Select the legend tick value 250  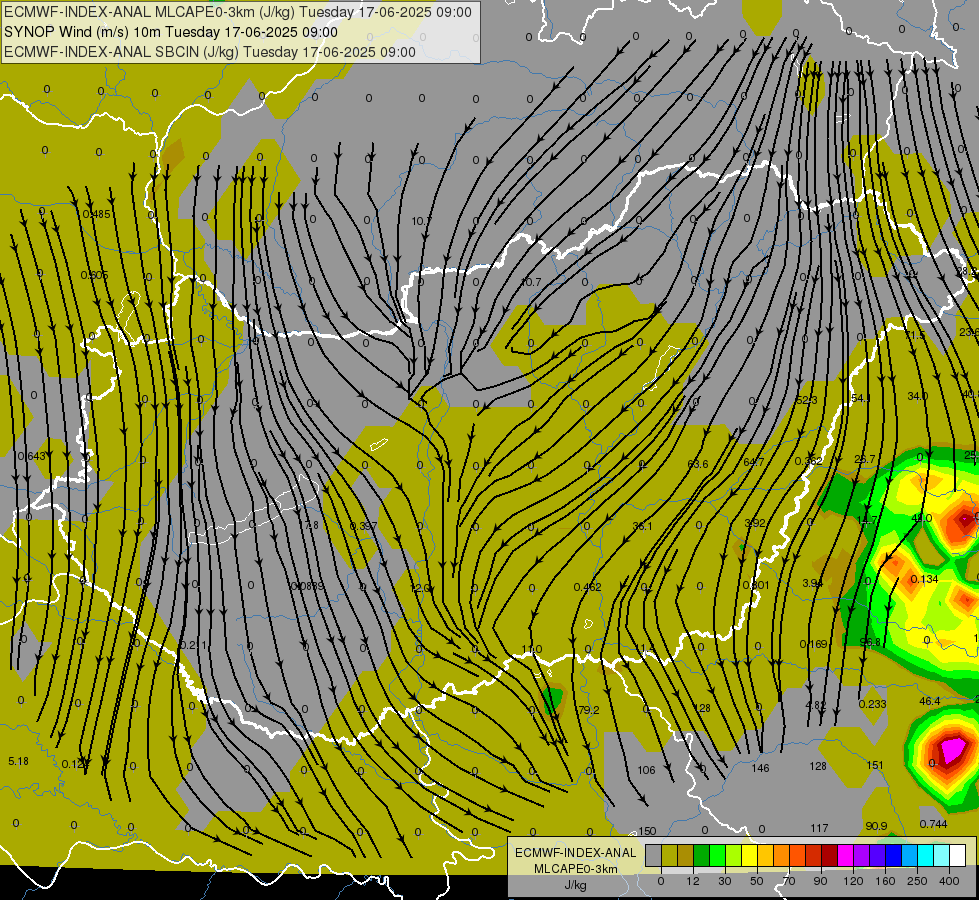click(917, 881)
